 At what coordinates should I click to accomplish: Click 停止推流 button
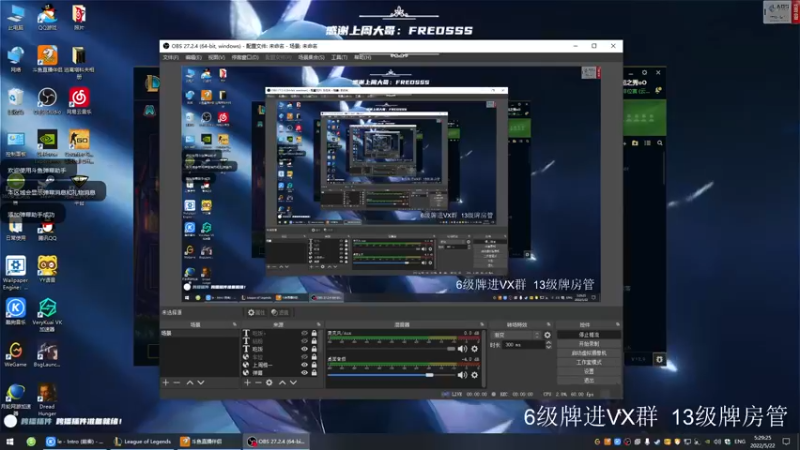[x=589, y=335]
